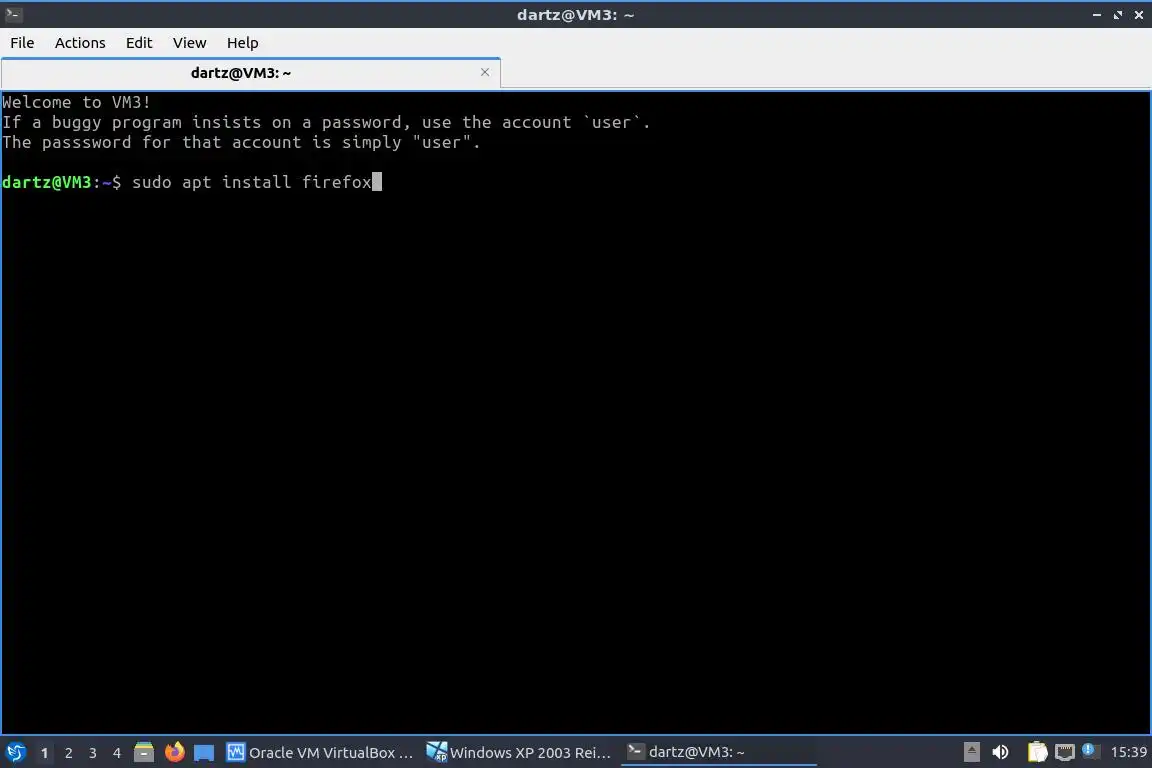The width and height of the screenshot is (1152, 768).
Task: Switch to workspace 1
Action: coord(44,753)
